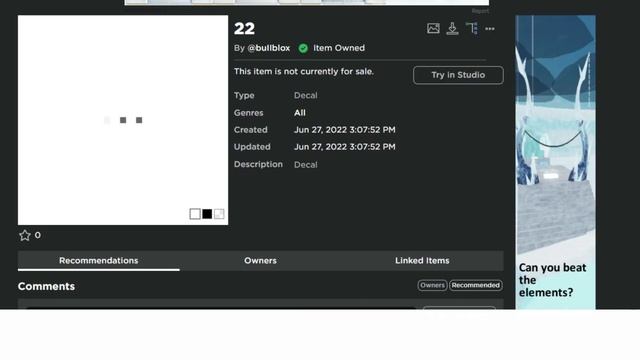640x360 pixels.
Task: Open the @bullblox creator profile link
Action: click(269, 48)
